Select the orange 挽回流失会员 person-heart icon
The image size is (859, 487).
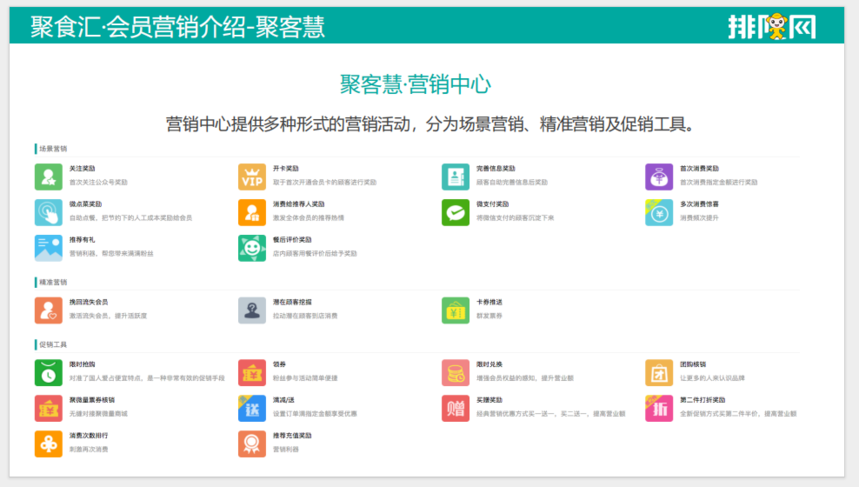click(48, 310)
